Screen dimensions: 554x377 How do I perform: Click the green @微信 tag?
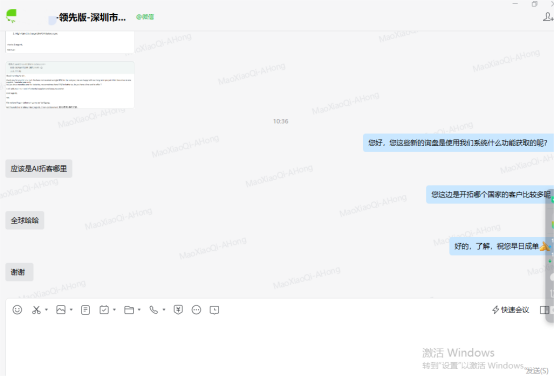[x=145, y=17]
